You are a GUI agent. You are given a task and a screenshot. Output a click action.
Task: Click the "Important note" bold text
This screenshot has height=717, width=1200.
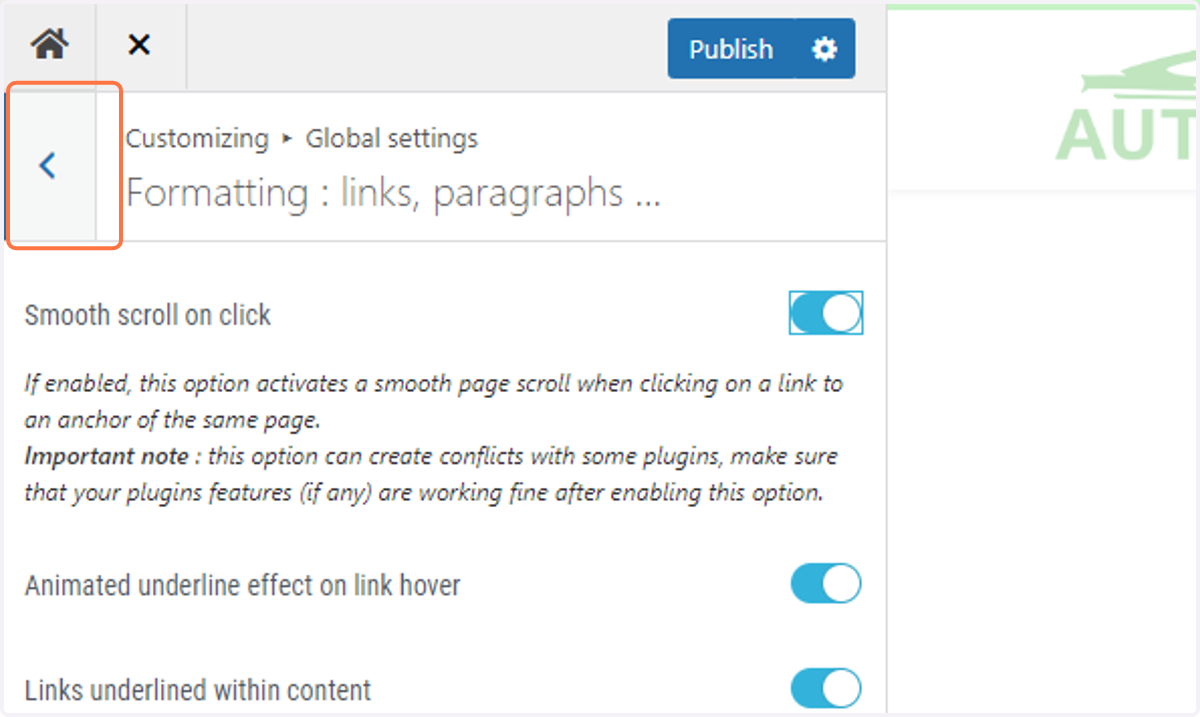[106, 456]
